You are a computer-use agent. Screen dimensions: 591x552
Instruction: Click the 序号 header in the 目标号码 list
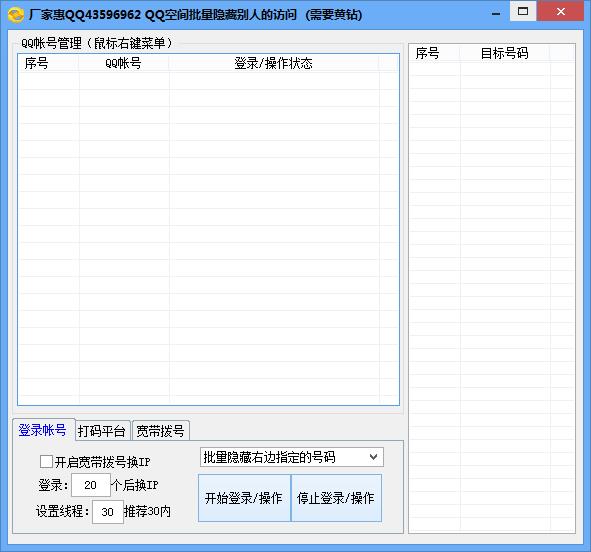[x=435, y=53]
